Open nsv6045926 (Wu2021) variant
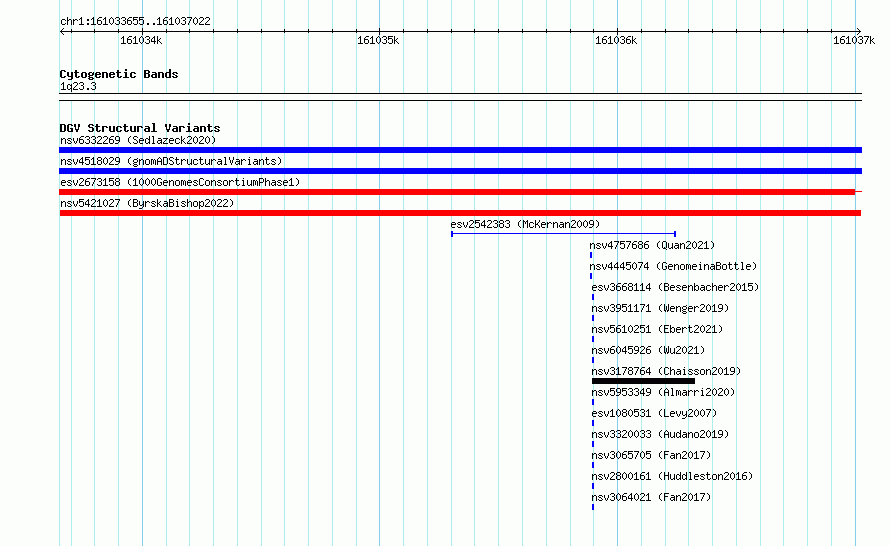Image resolution: width=890 pixels, height=546 pixels. (x=648, y=350)
